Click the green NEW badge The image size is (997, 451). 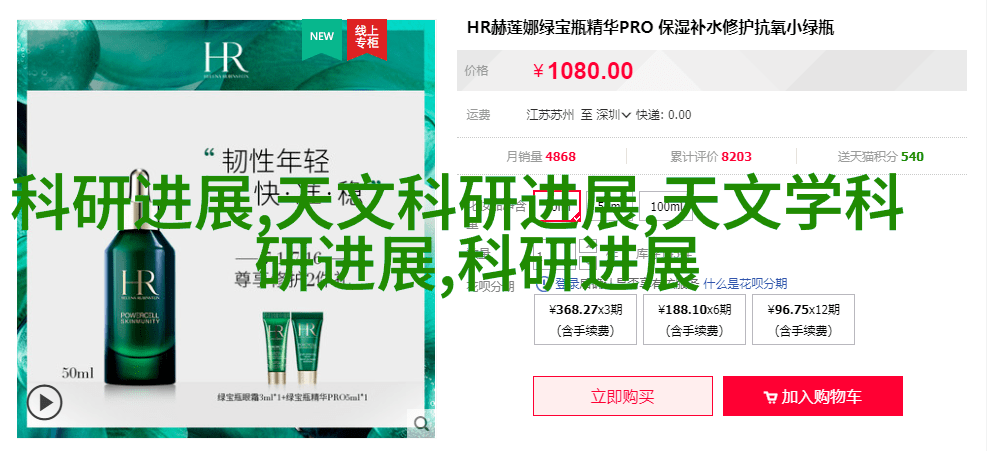pos(322,38)
